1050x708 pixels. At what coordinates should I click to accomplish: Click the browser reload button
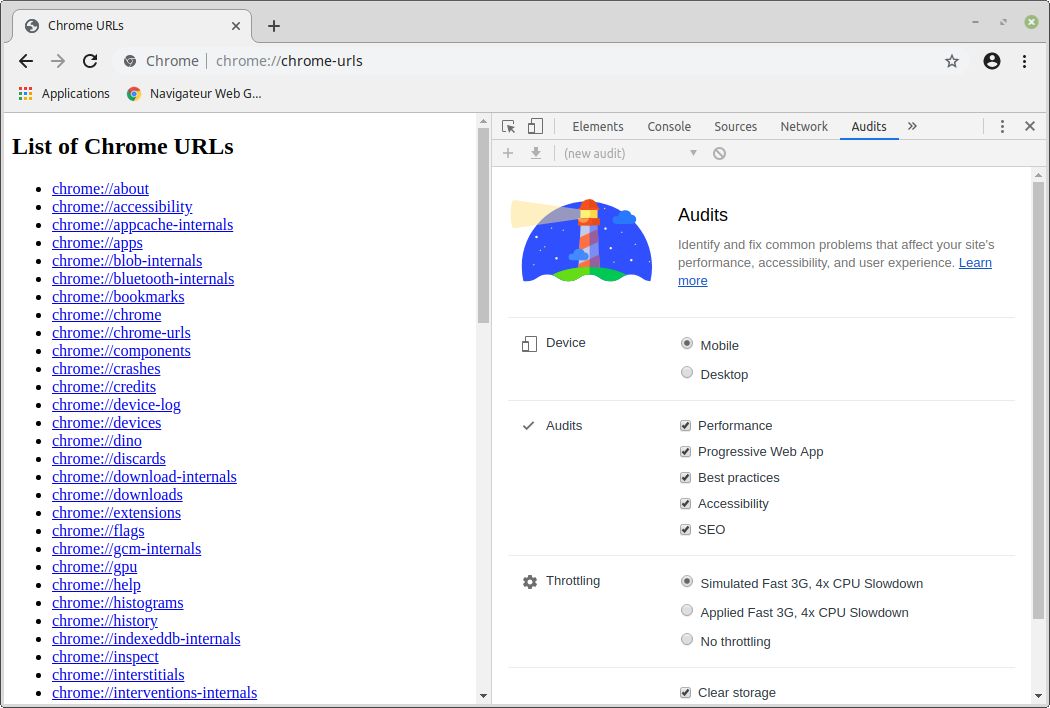click(x=90, y=61)
